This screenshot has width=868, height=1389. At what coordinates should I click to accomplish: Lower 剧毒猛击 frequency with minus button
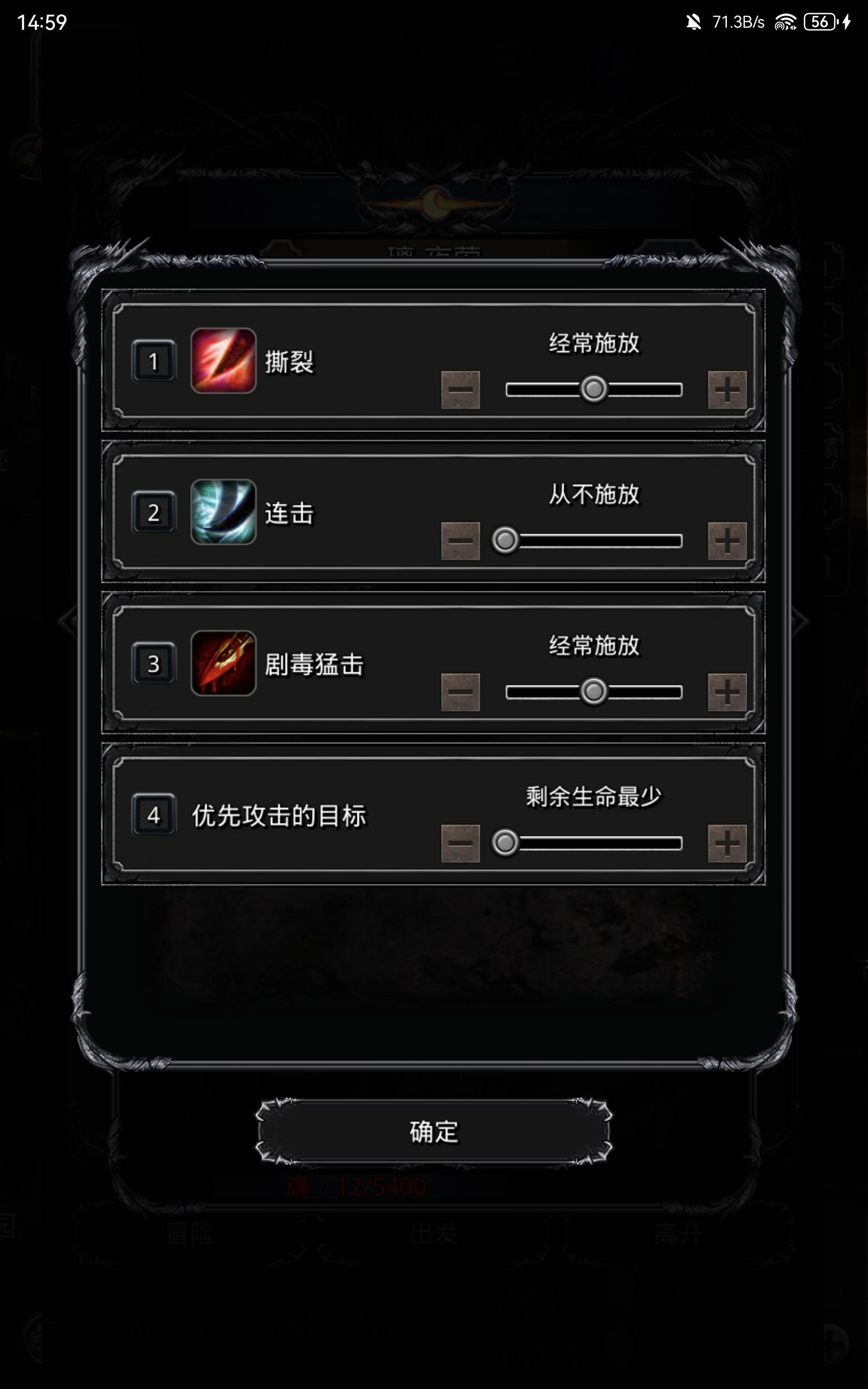(461, 692)
